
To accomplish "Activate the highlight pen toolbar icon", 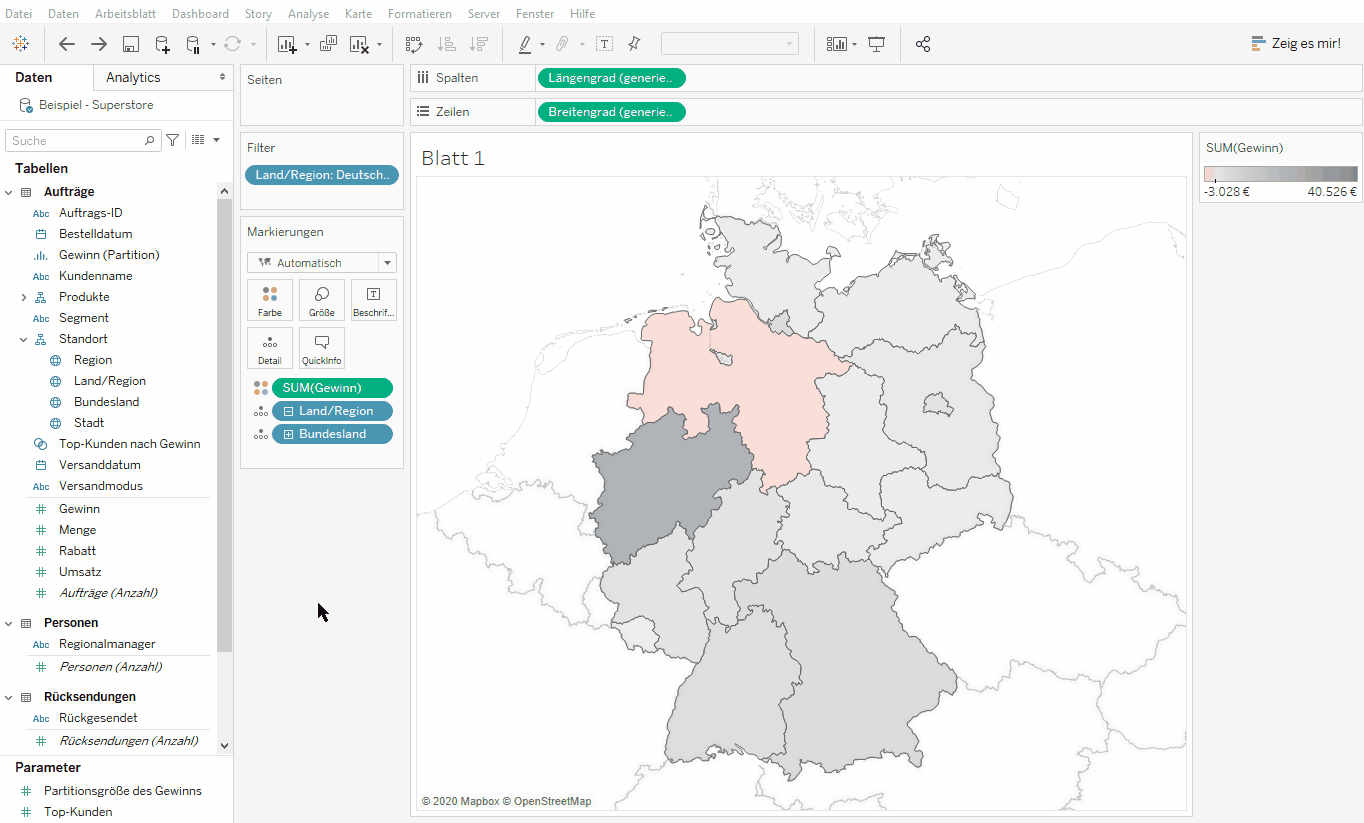I will tap(525, 44).
